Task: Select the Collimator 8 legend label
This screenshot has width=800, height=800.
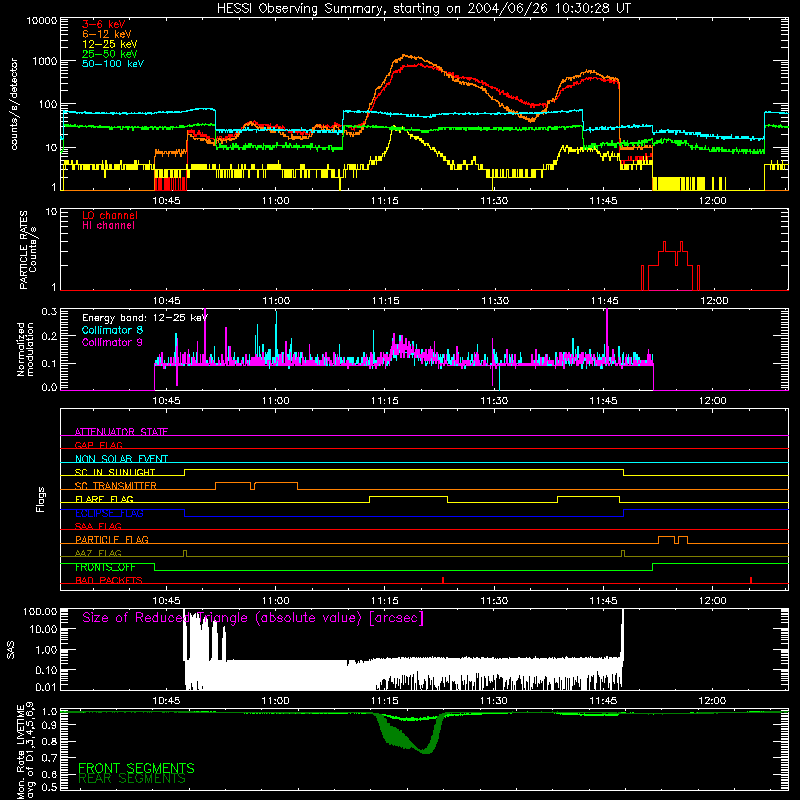Action: tap(112, 330)
